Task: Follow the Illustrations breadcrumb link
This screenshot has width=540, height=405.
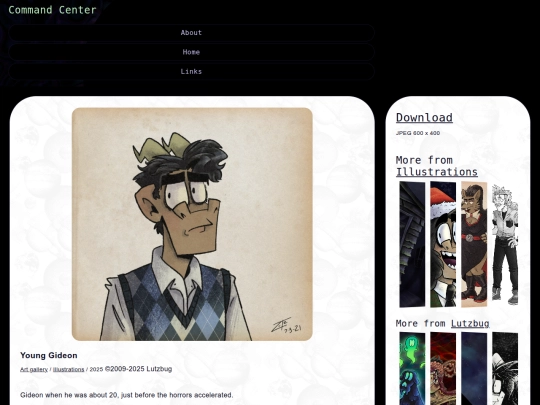Action: 69,369
